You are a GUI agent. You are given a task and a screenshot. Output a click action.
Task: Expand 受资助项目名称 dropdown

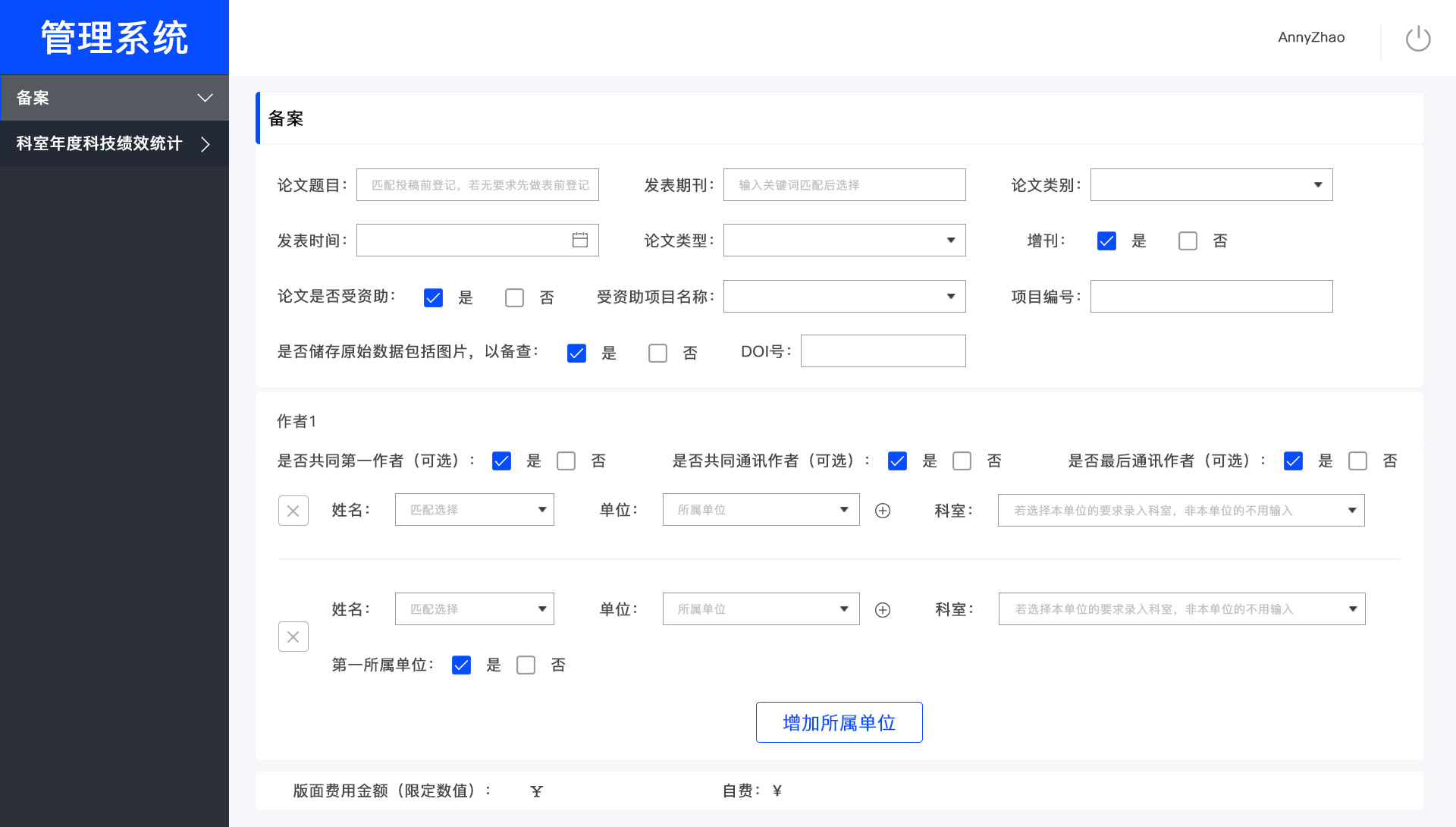pyautogui.click(x=844, y=297)
